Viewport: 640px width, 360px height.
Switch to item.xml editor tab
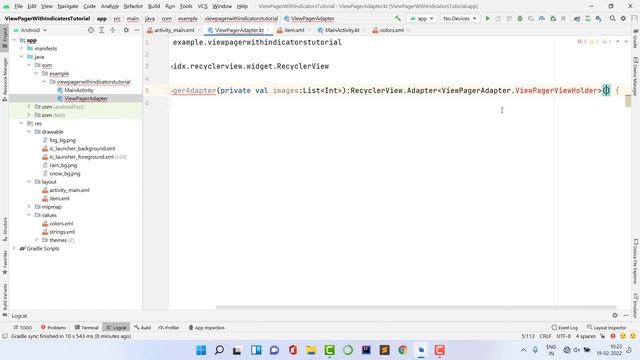coord(293,30)
